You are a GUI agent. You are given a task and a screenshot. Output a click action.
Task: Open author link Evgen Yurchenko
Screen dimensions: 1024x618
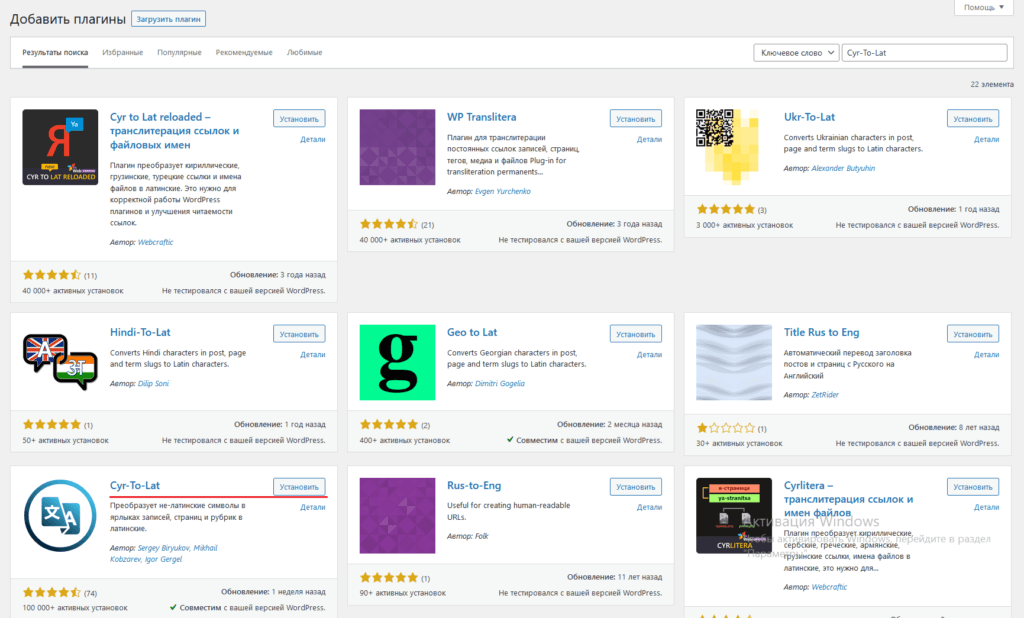point(503,191)
